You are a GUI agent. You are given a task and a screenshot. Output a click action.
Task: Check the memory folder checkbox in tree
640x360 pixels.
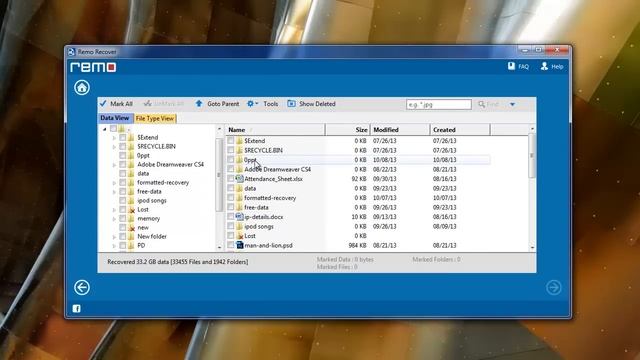122,219
